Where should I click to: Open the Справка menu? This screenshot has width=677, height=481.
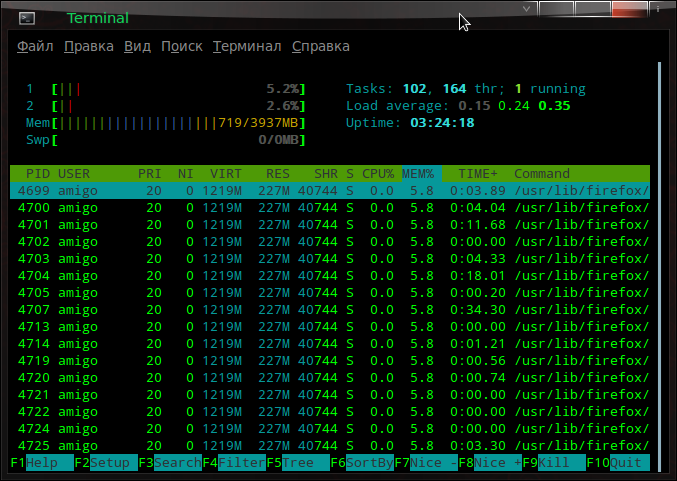(x=321, y=46)
